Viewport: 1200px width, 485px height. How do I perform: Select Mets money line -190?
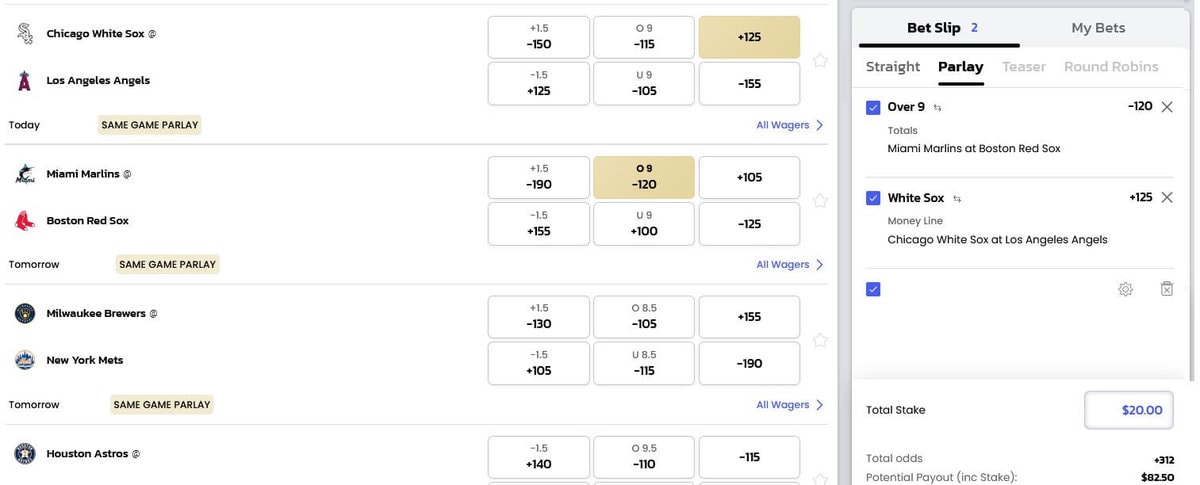749,364
